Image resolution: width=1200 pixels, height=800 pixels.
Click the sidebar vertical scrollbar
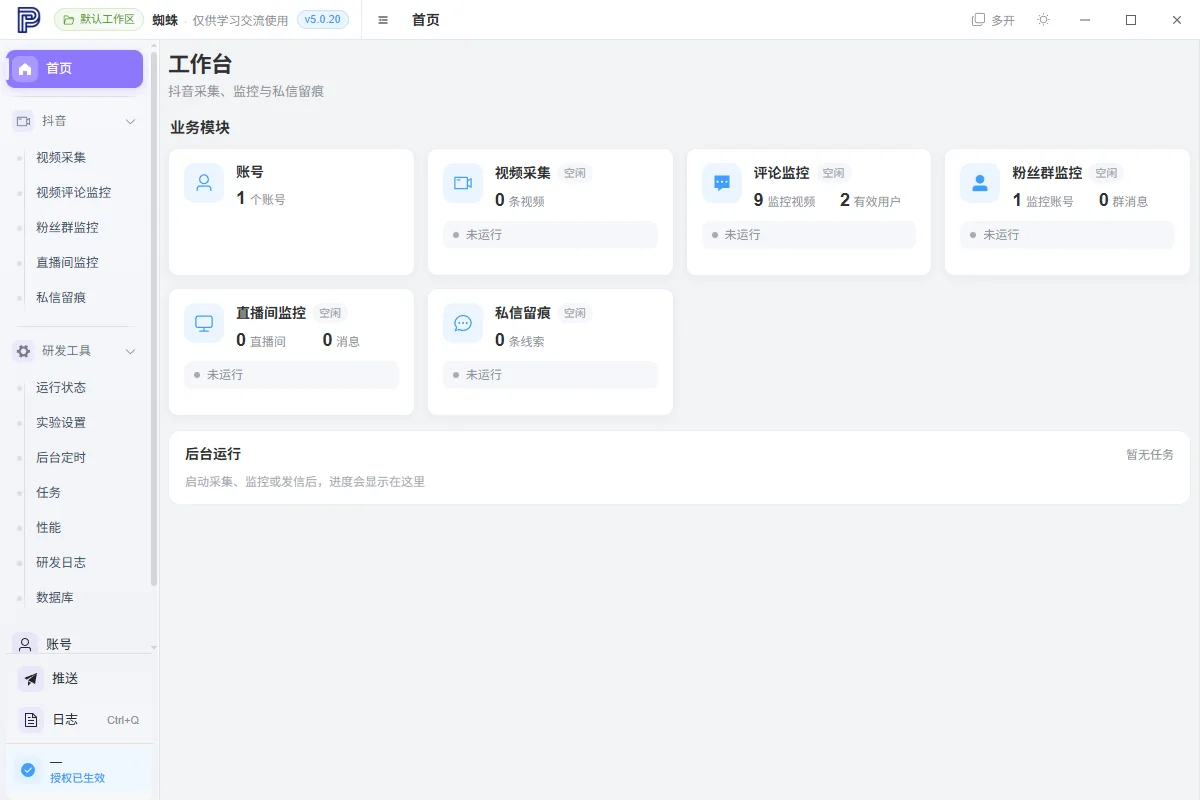pos(154,320)
